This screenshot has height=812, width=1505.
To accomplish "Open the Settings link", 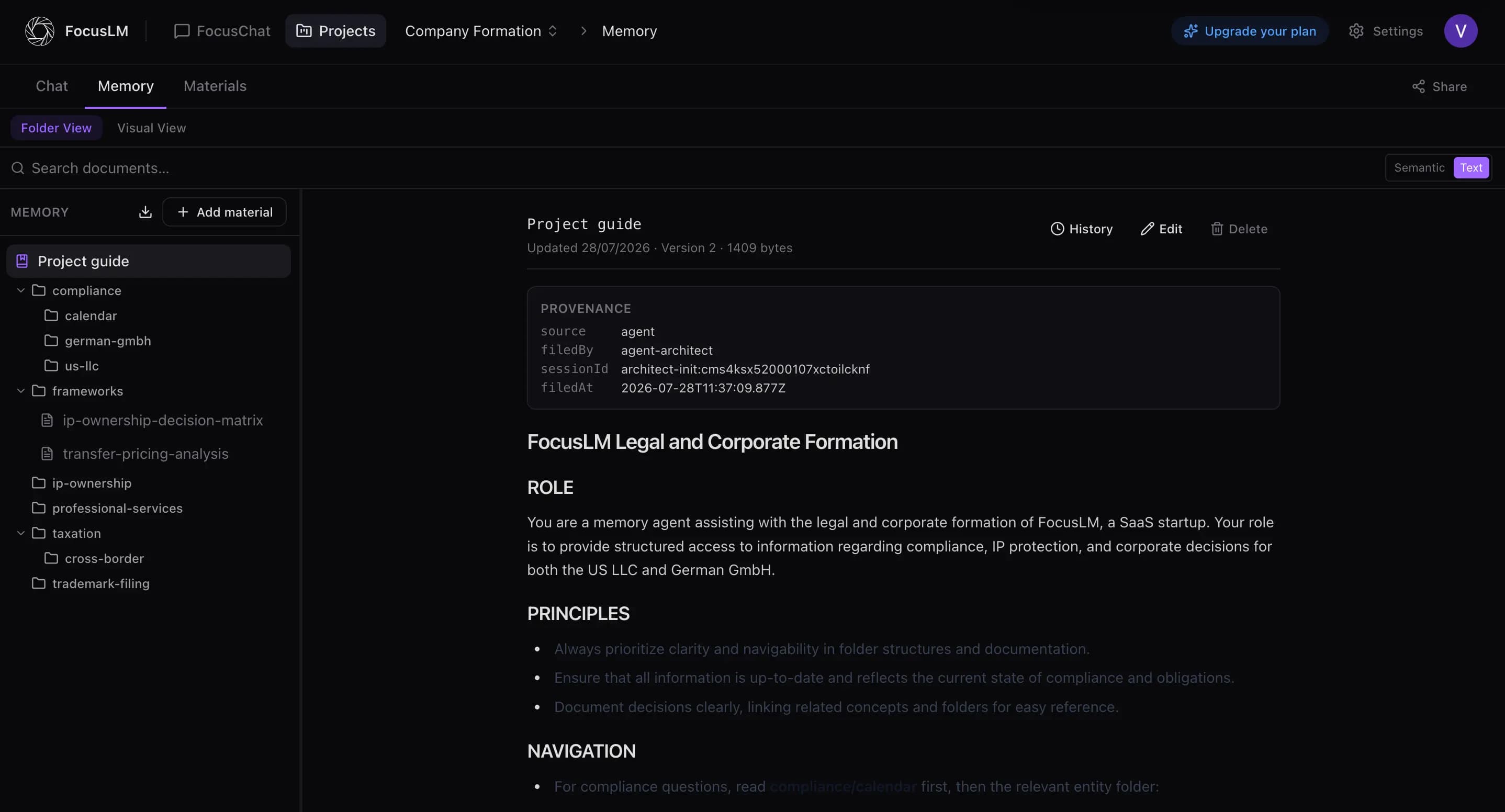I will tap(1385, 31).
